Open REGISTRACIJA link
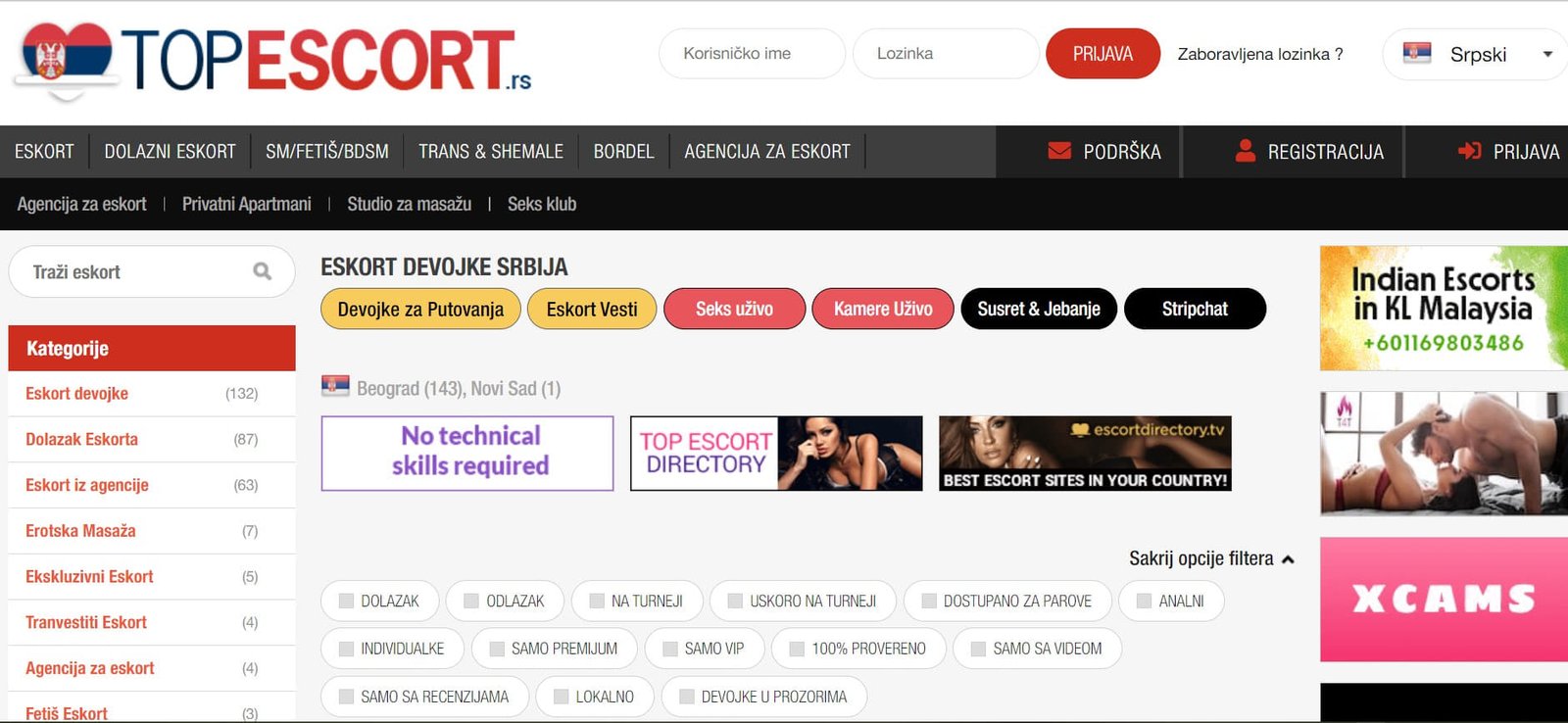This screenshot has height=723, width=1568. click(x=1309, y=152)
